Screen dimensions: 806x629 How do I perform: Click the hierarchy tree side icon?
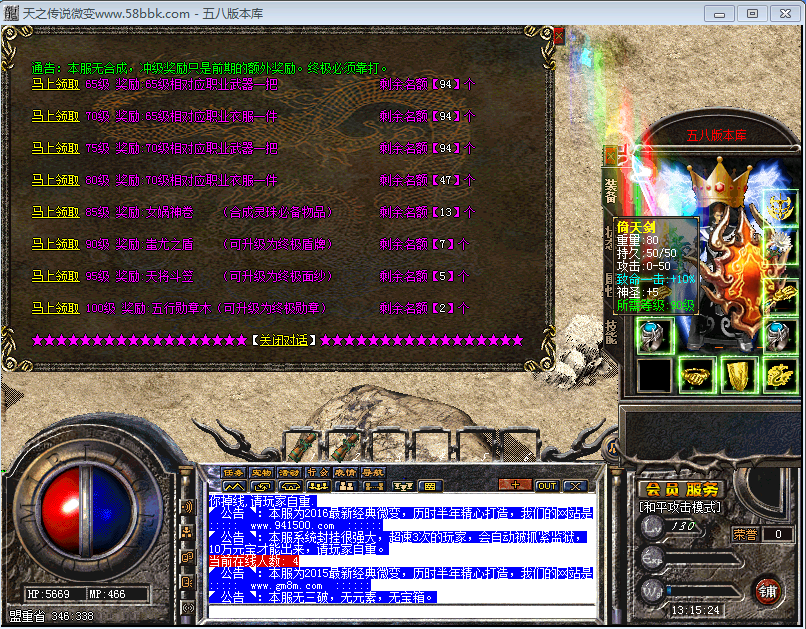pyautogui.click(x=187, y=532)
